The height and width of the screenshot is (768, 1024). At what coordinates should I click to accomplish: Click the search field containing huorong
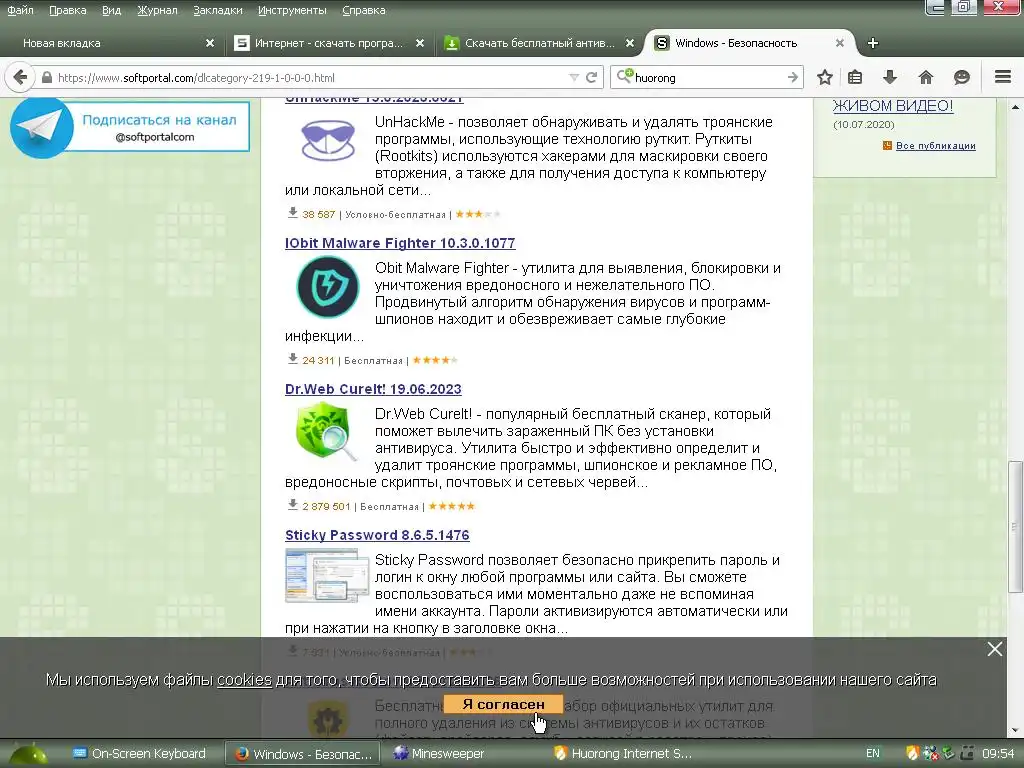[709, 78]
